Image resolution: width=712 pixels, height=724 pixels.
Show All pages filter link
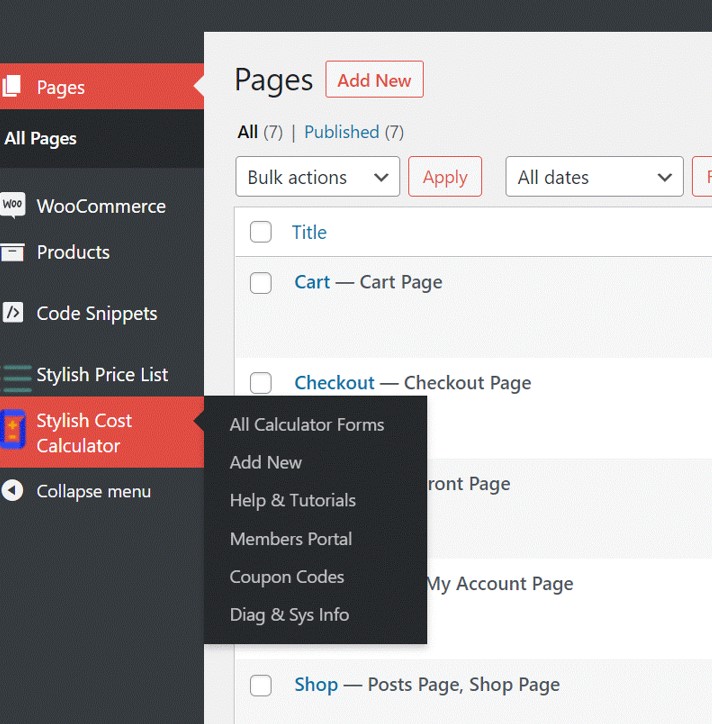(247, 132)
